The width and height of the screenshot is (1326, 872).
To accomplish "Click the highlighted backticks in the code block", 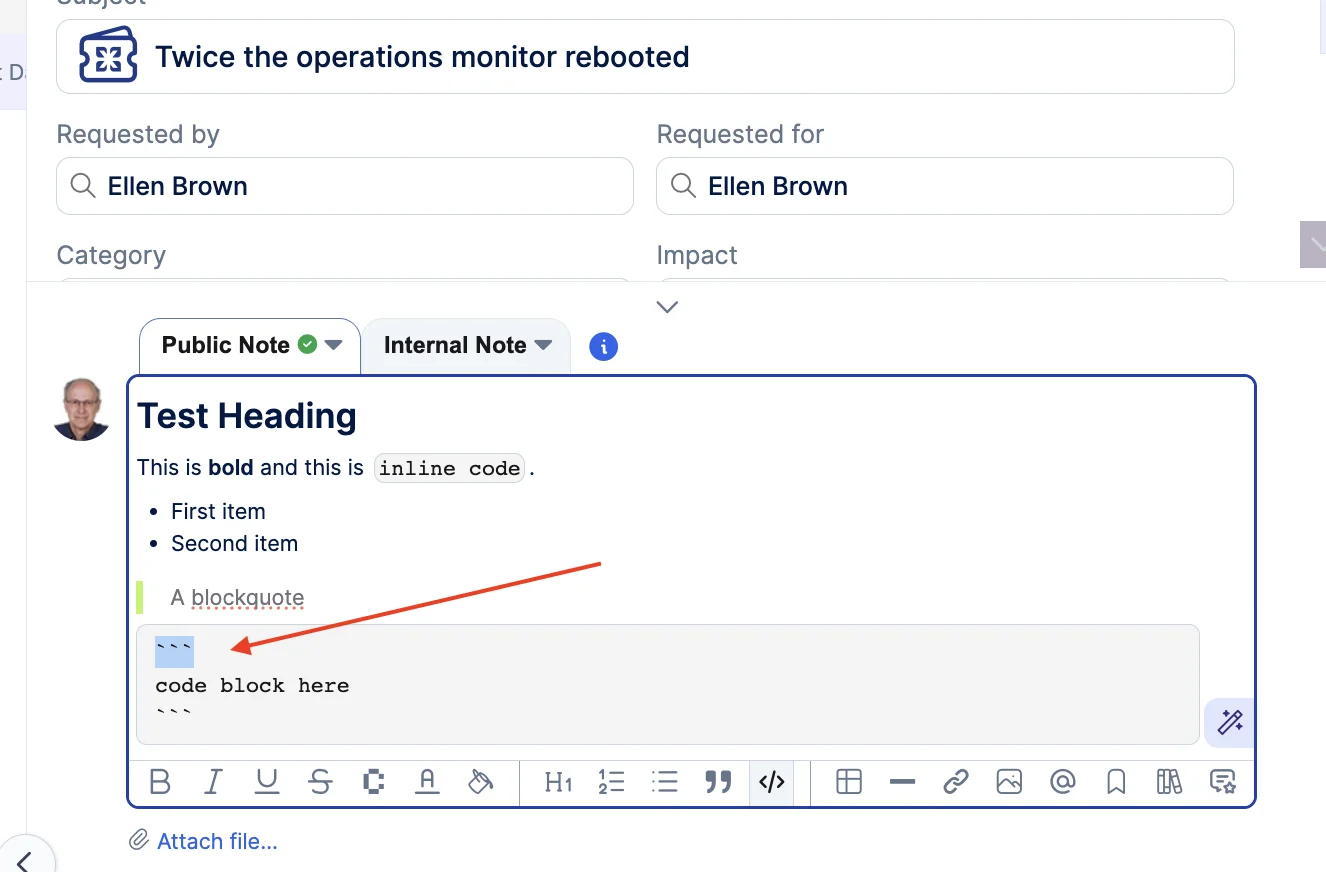I will pyautogui.click(x=174, y=651).
